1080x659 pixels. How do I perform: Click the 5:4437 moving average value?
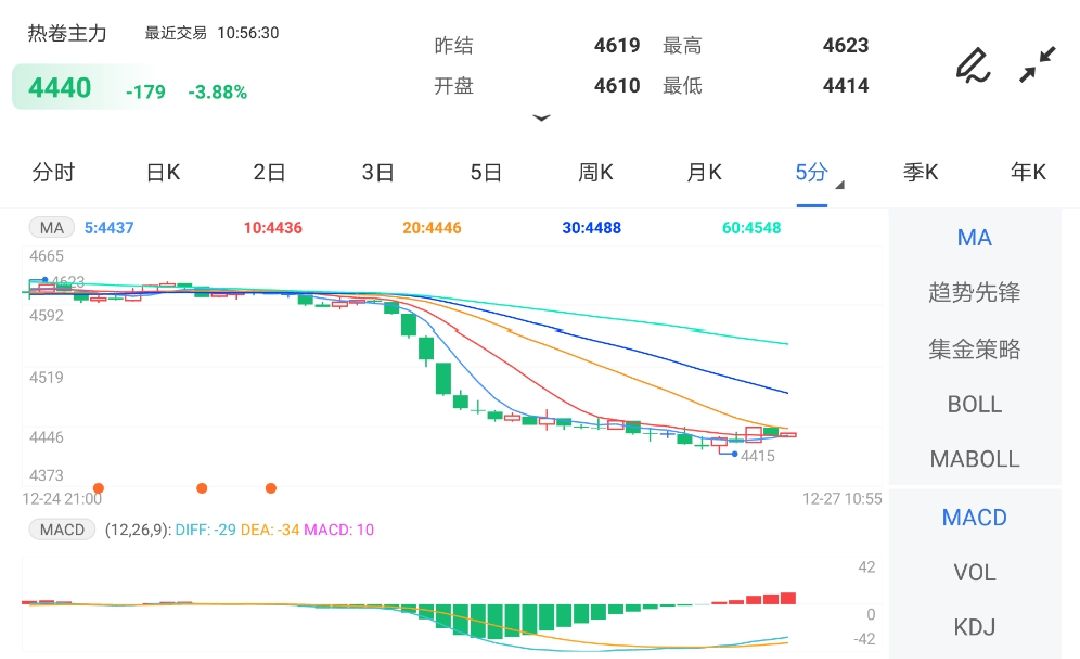109,228
